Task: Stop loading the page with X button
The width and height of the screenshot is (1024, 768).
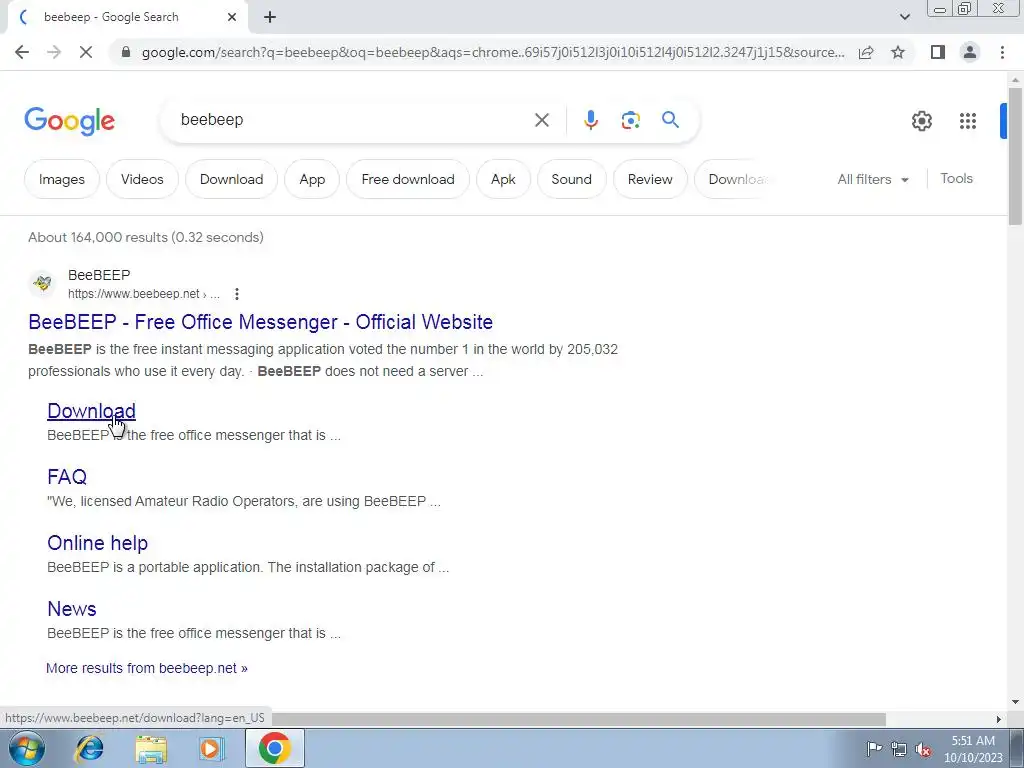Action: click(86, 52)
